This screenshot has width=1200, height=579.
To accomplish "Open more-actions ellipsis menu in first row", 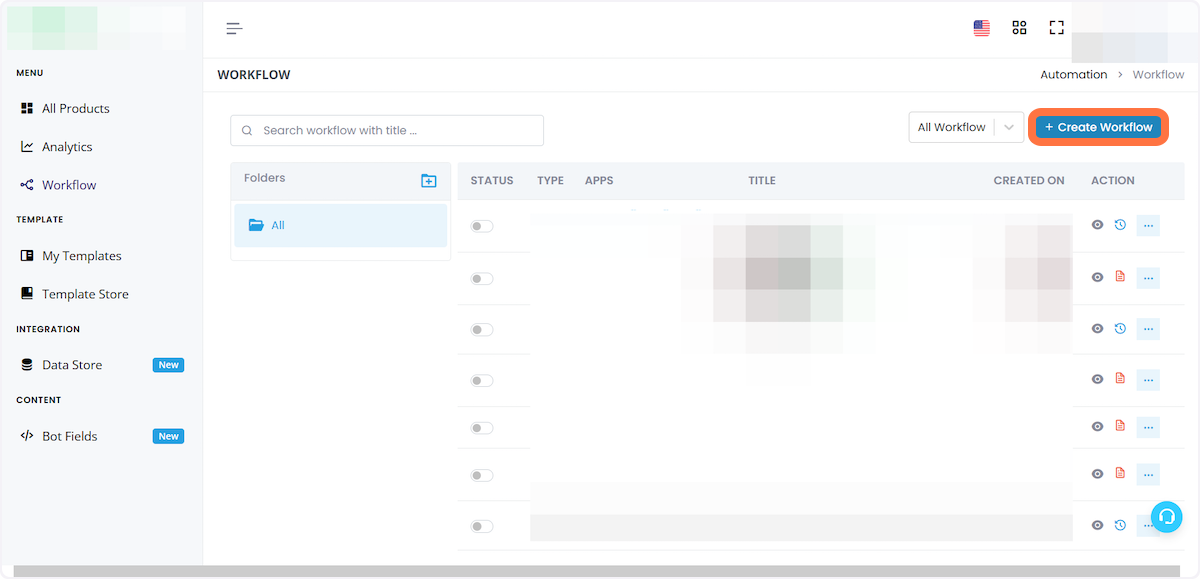I will click(x=1148, y=225).
